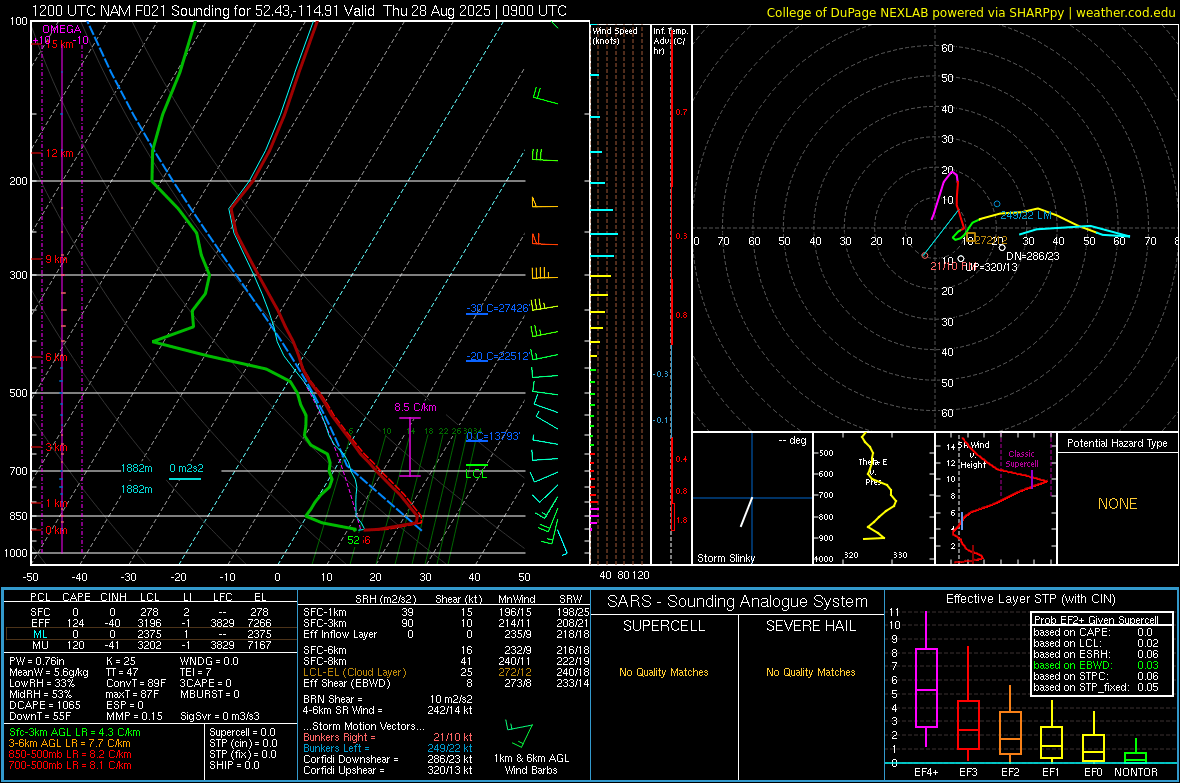This screenshot has height=783, width=1180.
Task: Select the MU parcel row
Action: click(x=151, y=645)
